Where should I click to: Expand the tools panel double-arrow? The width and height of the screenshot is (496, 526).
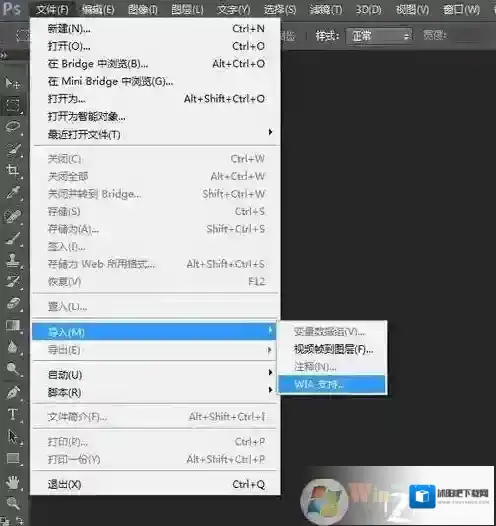[3, 55]
